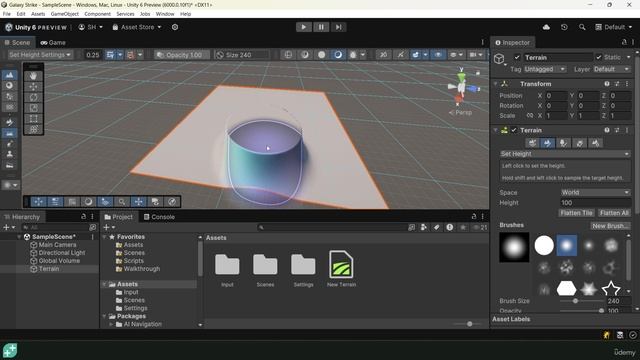This screenshot has width=640, height=360.
Task: Open the File menu
Action: [7, 14]
